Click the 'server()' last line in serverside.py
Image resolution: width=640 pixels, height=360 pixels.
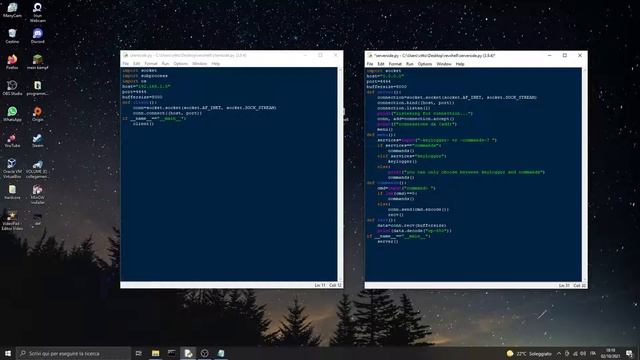click(387, 241)
